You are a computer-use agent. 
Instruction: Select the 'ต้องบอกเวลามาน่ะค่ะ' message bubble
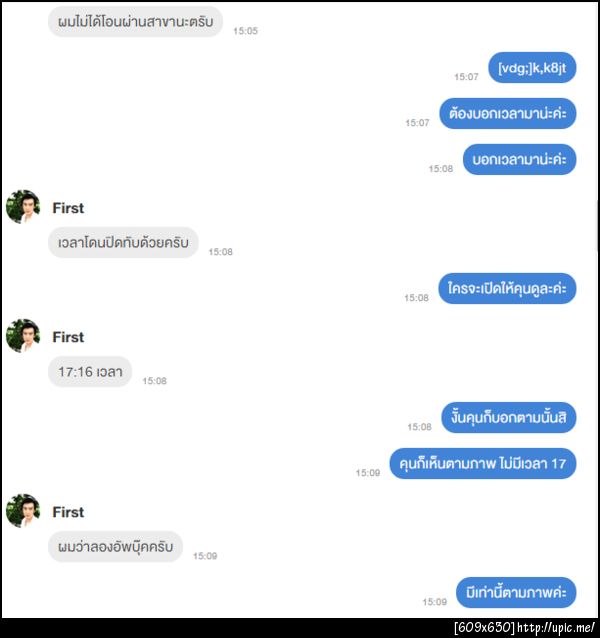[x=508, y=114]
